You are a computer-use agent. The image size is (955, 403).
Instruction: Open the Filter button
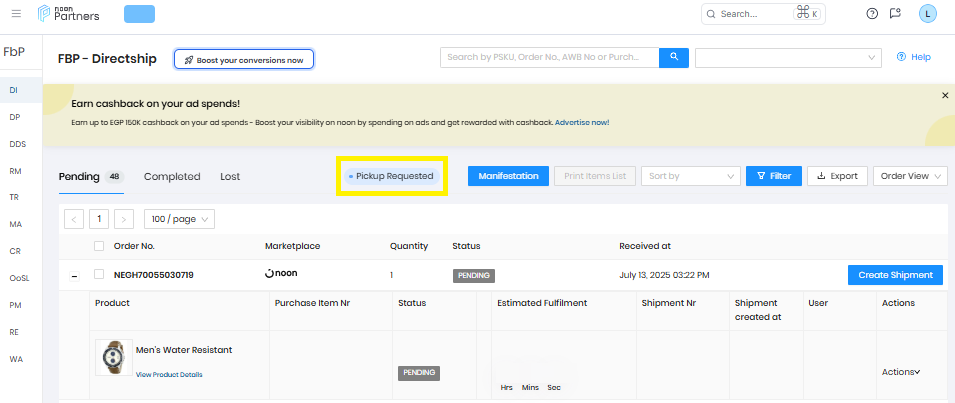click(x=774, y=176)
